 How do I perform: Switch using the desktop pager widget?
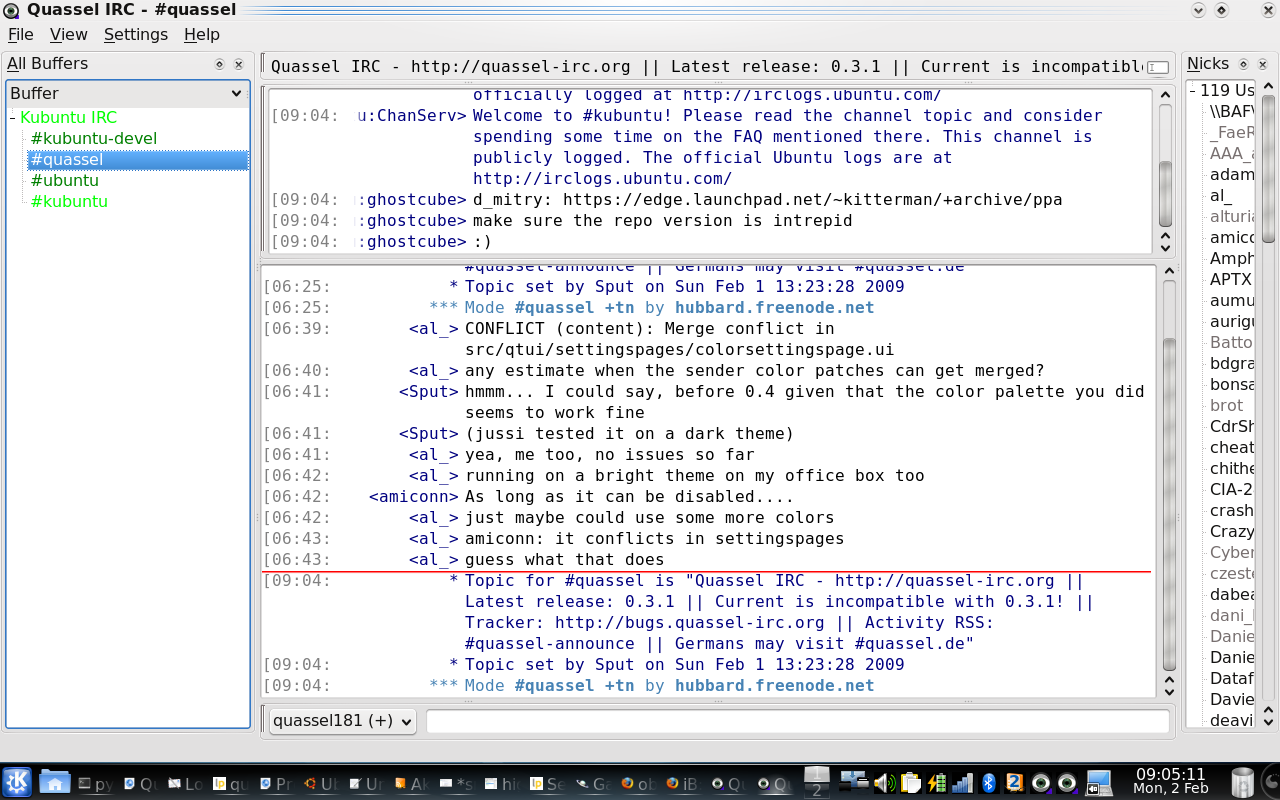point(817,783)
